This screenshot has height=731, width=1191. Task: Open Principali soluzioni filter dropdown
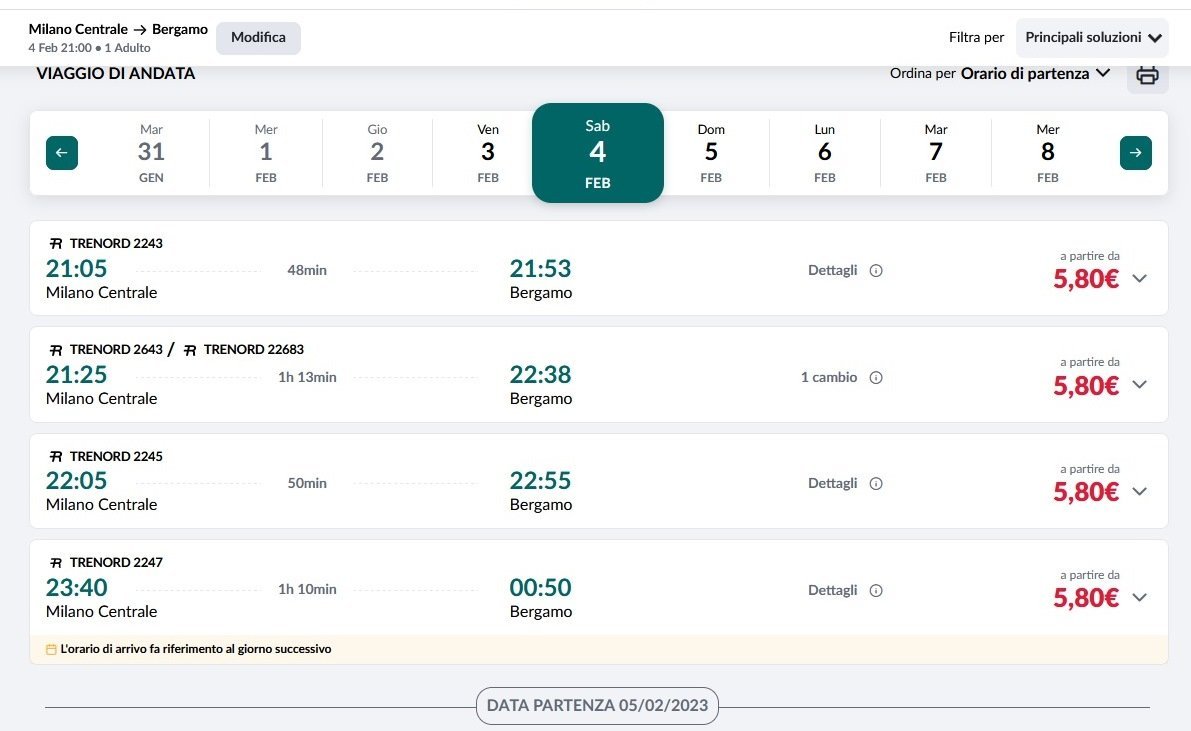click(1092, 38)
